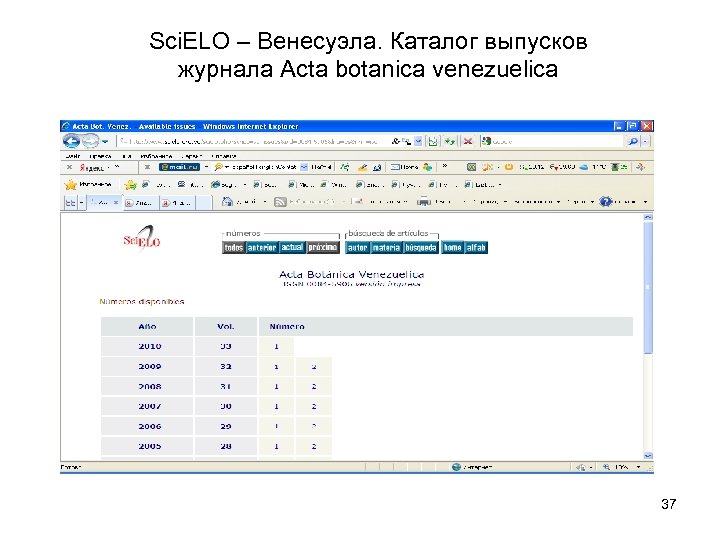Open the recent pages dropdown beside Forward
This screenshot has height=540, width=720.
[x=105, y=141]
